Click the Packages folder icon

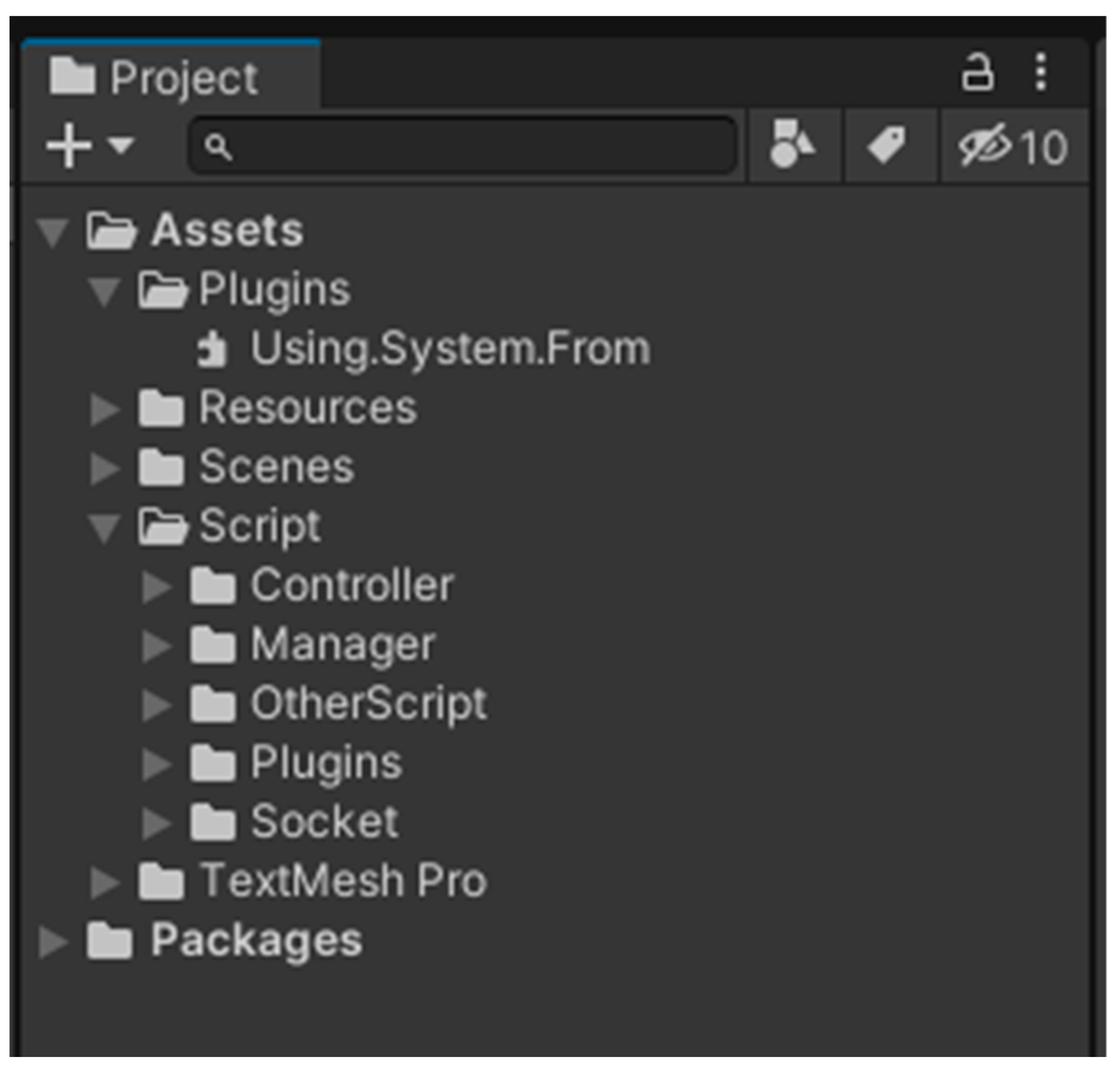tap(109, 941)
